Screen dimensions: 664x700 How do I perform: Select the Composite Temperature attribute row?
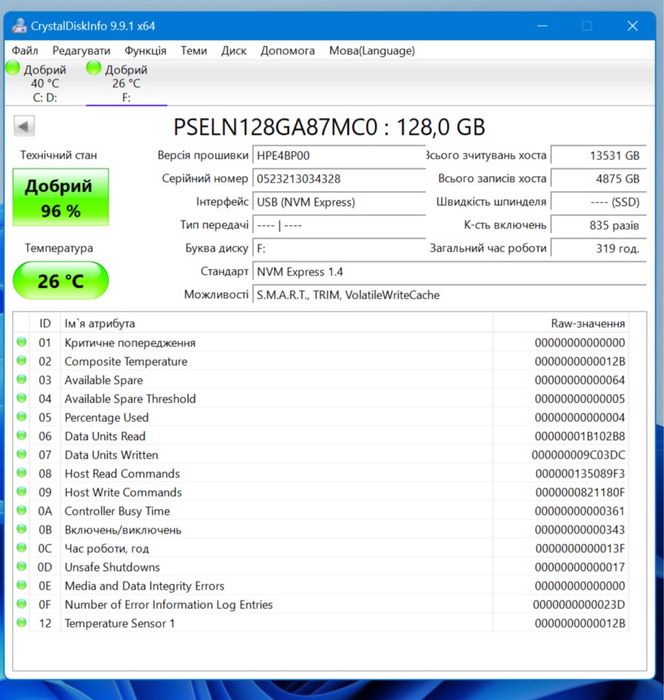(x=321, y=361)
